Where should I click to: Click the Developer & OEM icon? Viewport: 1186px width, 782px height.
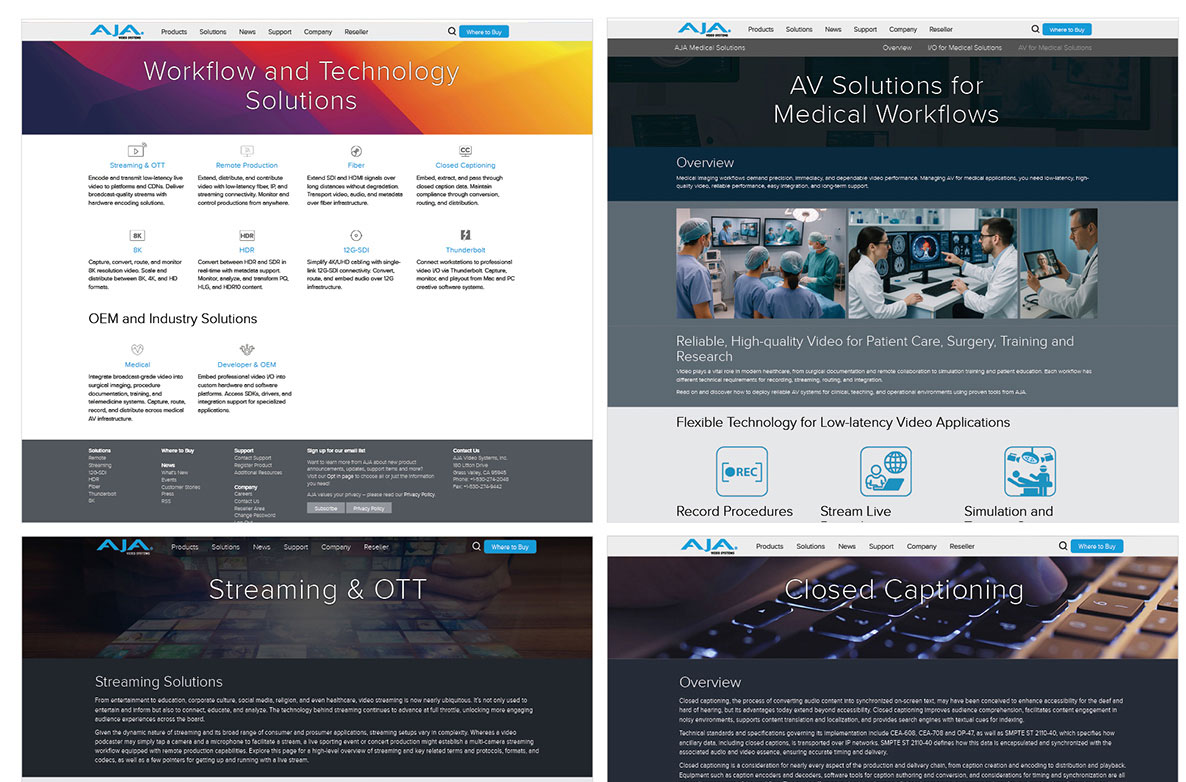pos(246,350)
